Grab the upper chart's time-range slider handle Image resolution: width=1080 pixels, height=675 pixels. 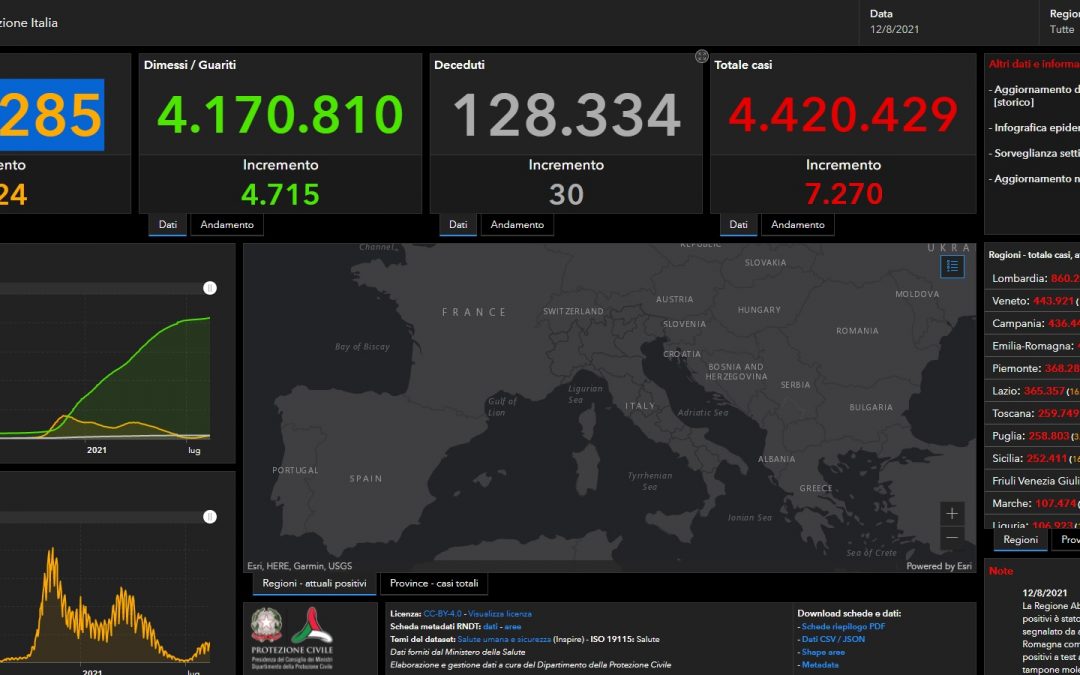coord(210,288)
